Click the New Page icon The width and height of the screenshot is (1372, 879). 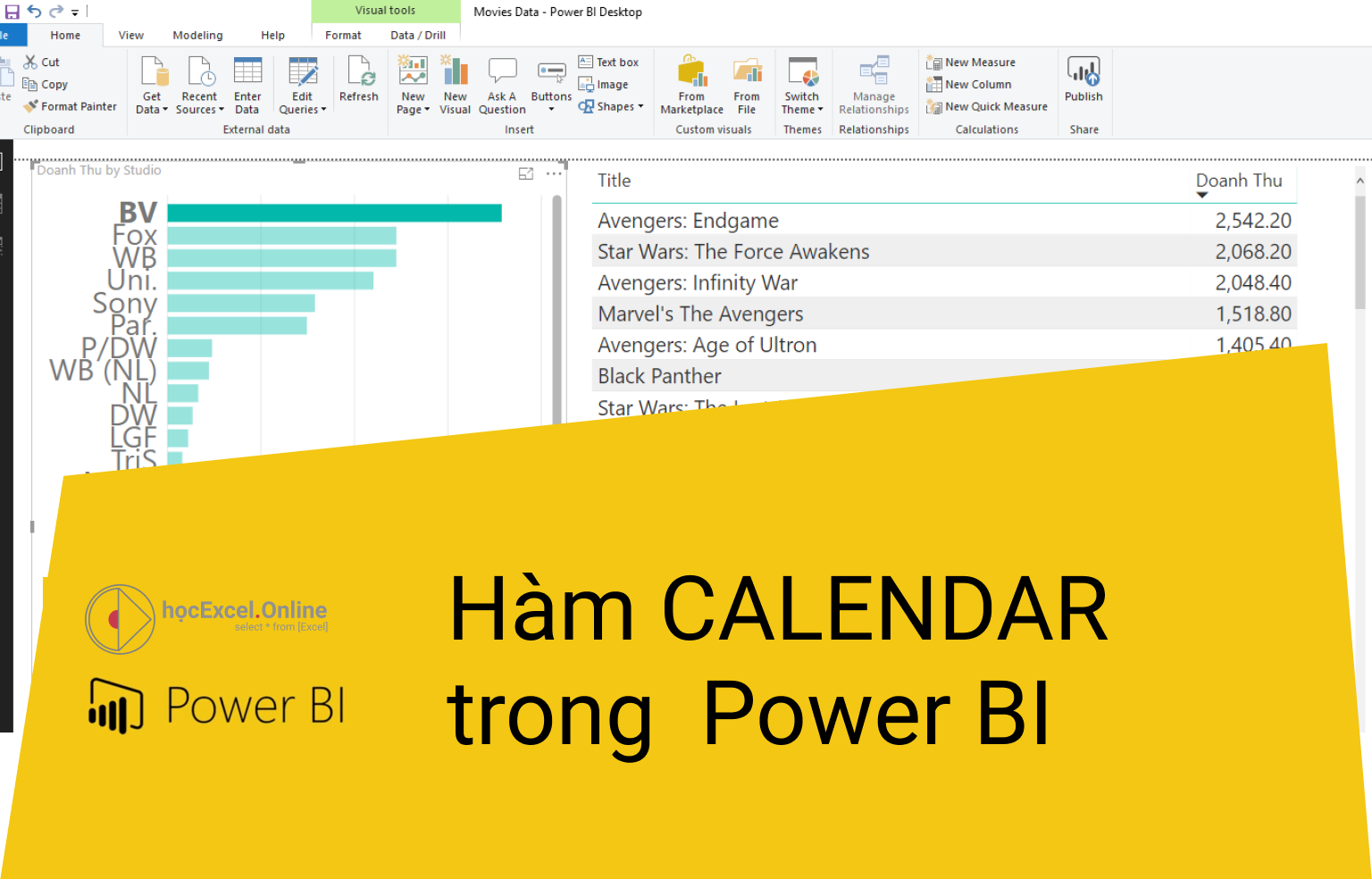click(413, 71)
